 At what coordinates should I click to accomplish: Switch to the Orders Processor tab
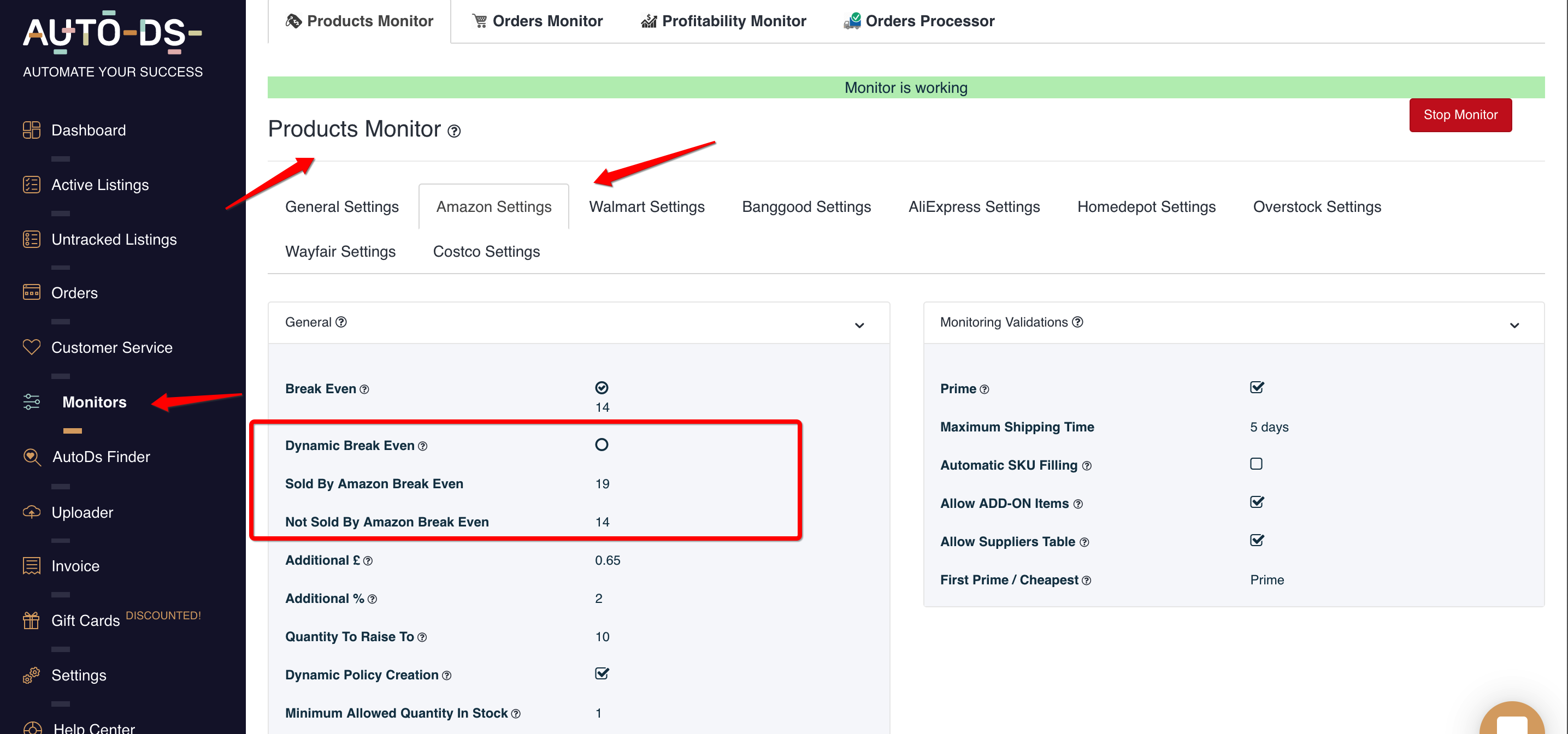919,21
